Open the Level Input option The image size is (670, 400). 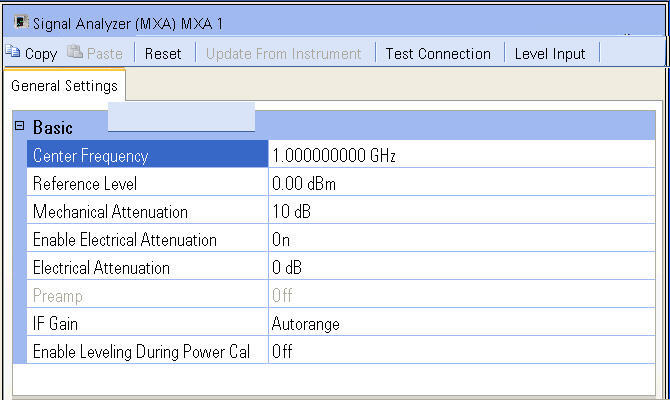(549, 54)
